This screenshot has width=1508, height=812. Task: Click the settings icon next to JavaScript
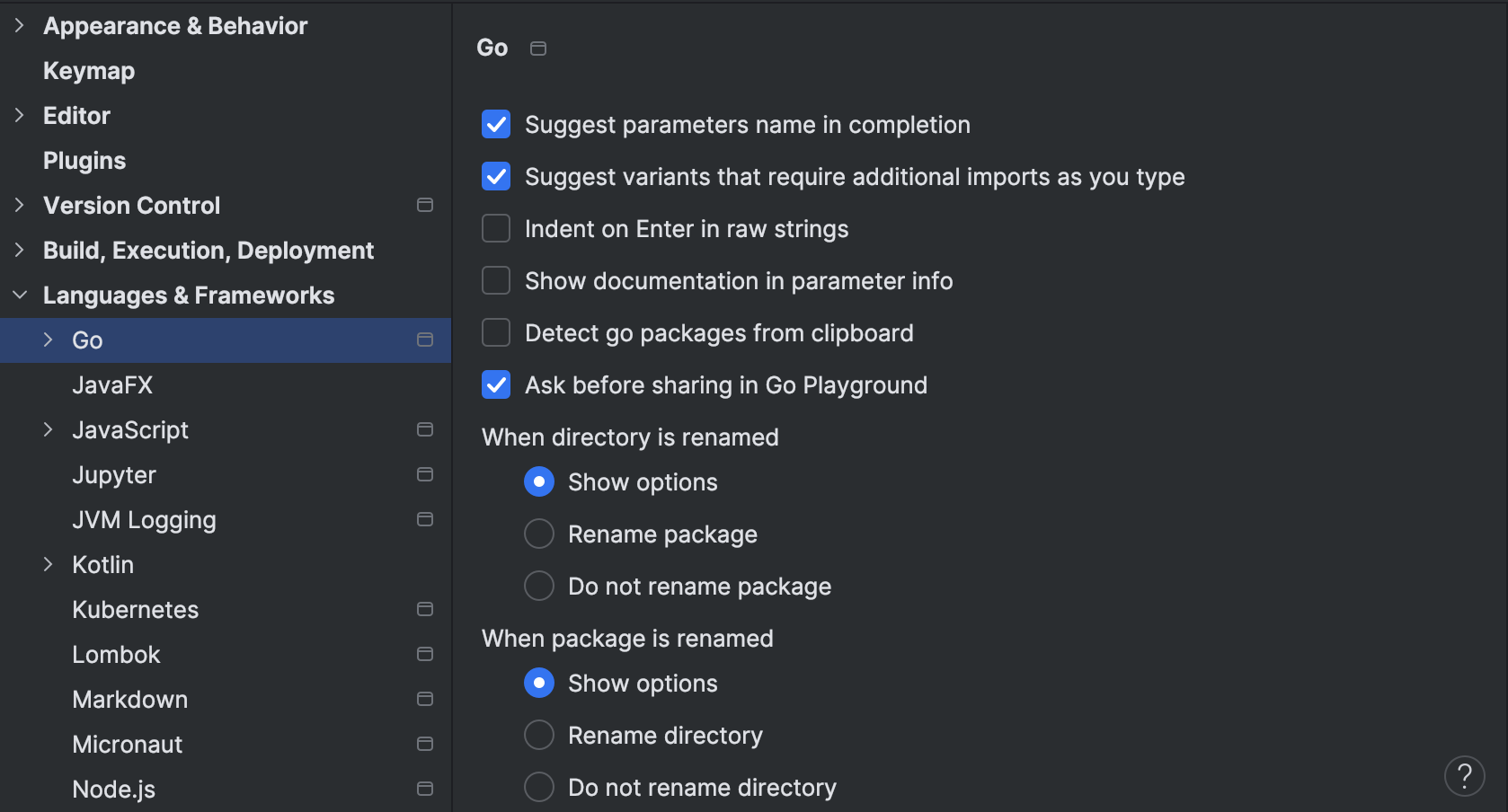425,429
